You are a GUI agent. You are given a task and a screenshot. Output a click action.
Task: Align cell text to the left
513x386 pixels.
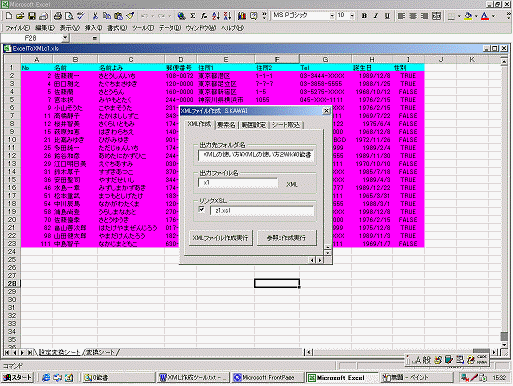401,16
